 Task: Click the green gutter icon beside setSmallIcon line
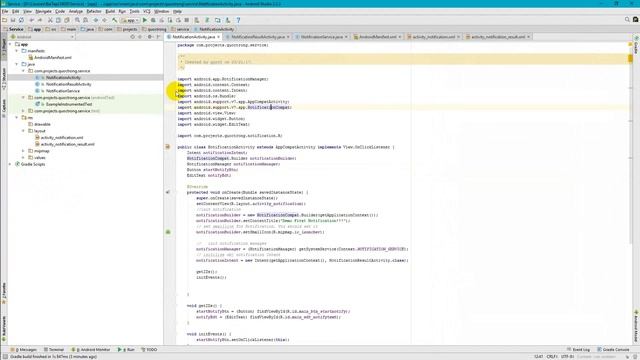pos(168,232)
